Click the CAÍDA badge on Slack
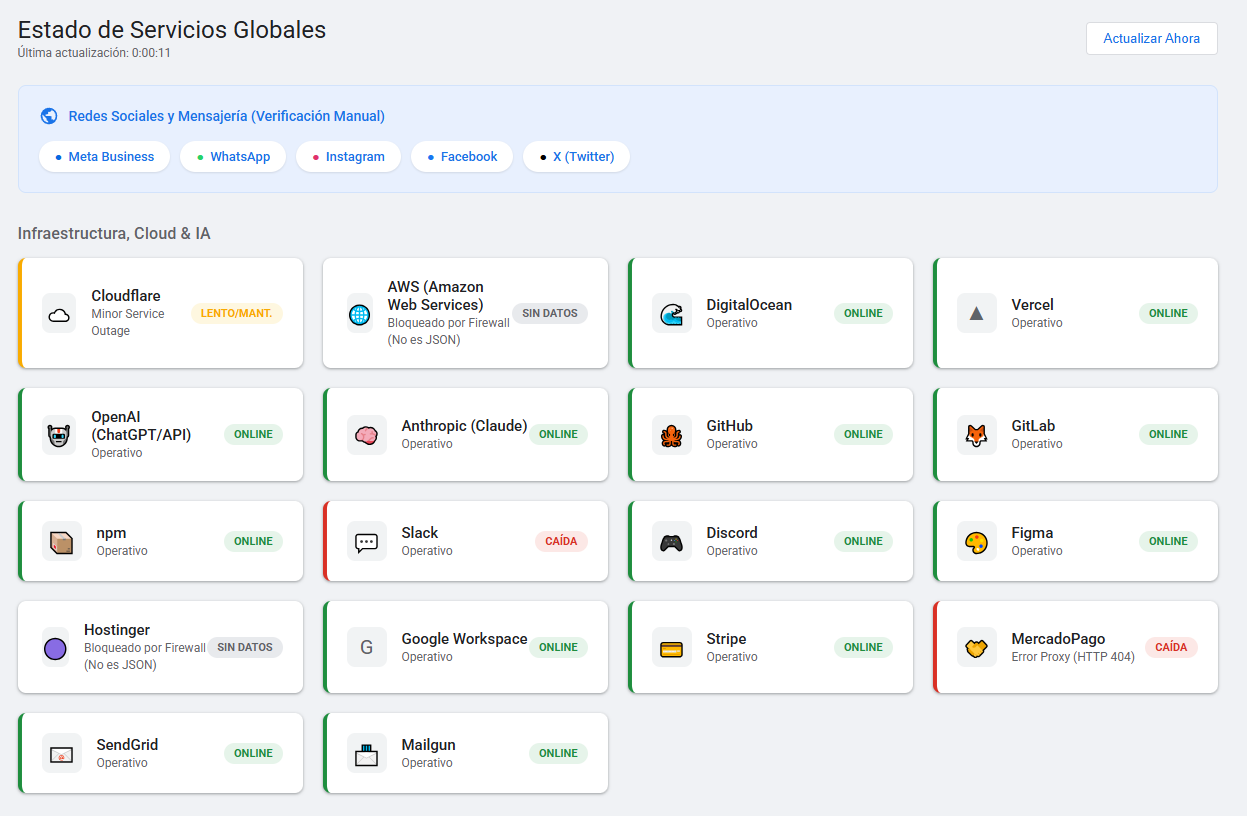This screenshot has width=1247, height=816. click(x=561, y=542)
